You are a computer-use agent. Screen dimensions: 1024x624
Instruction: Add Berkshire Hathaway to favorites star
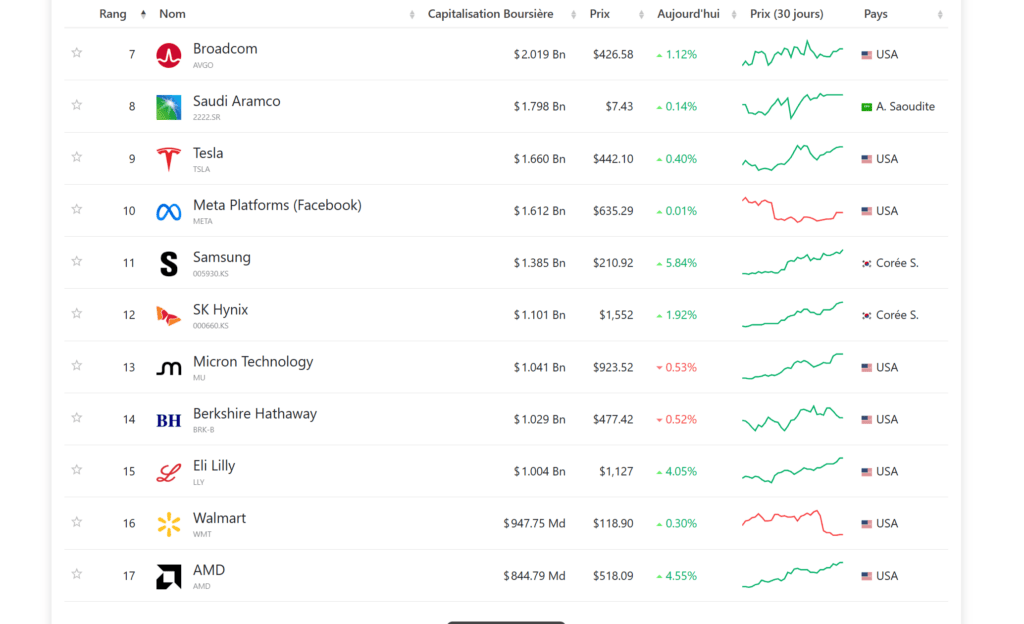click(76, 417)
